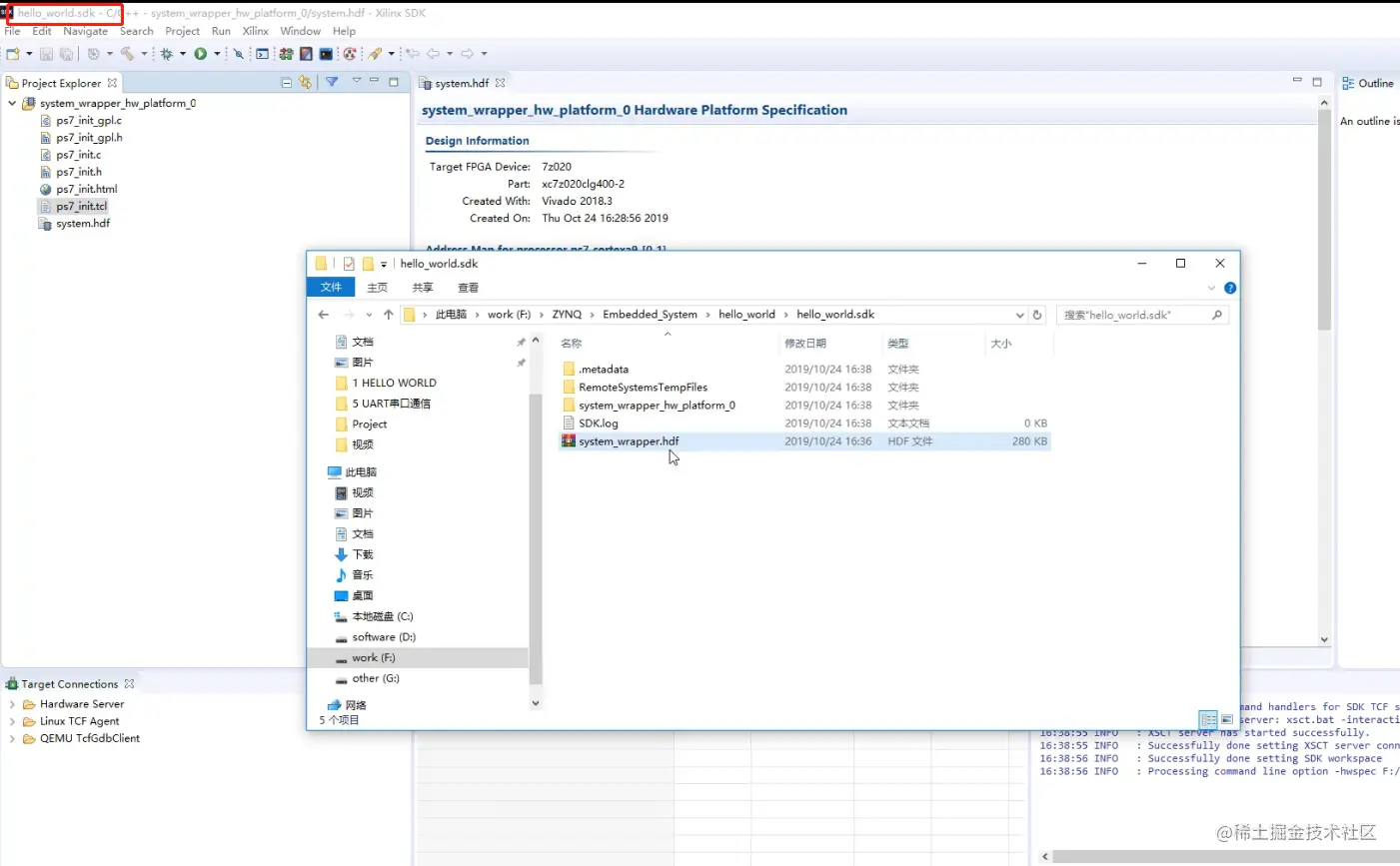Open the File menu in Xilinx SDK
This screenshot has height=866, width=1400.
[x=12, y=31]
